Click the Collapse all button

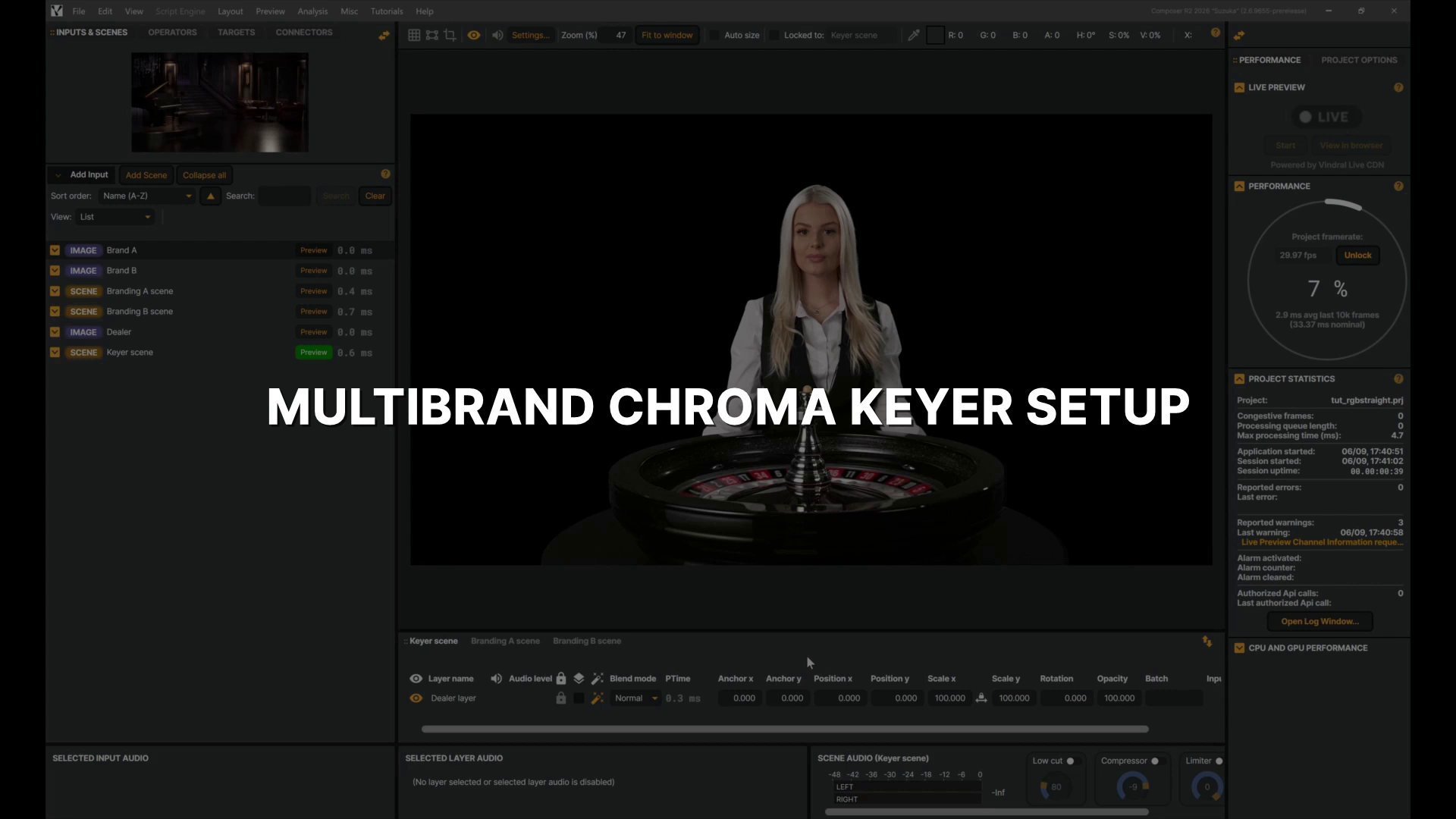(x=204, y=175)
